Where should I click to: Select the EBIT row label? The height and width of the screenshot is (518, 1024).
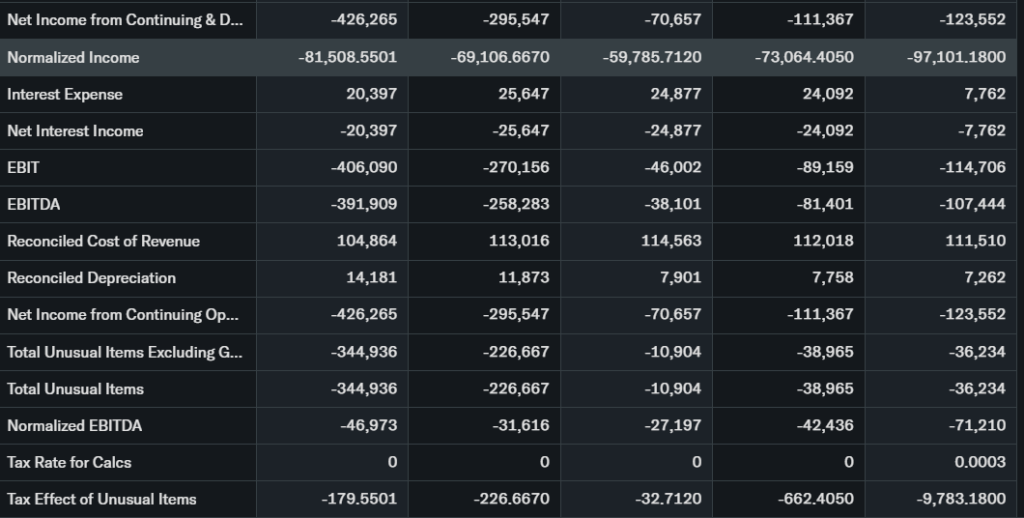[x=23, y=167]
